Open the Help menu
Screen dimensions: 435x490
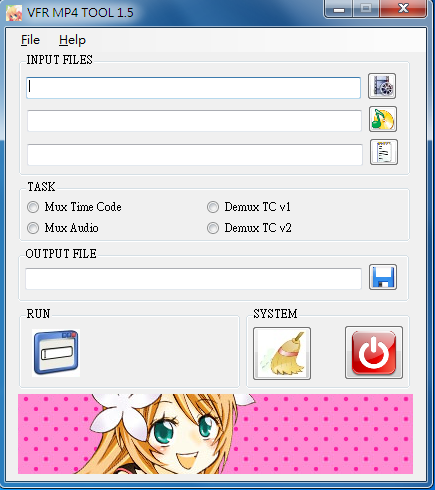tap(72, 40)
